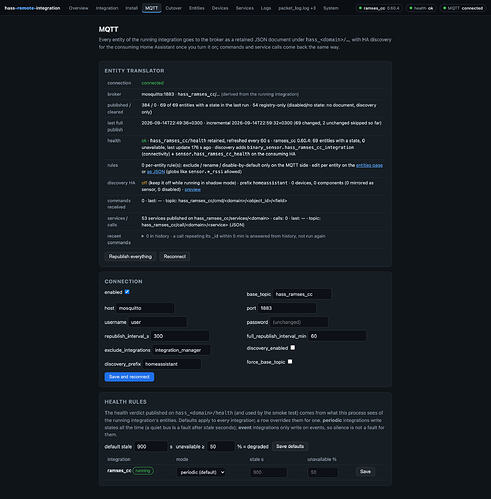The image size is (491, 499).
Task: Open the Integration tab
Action: click(107, 8)
